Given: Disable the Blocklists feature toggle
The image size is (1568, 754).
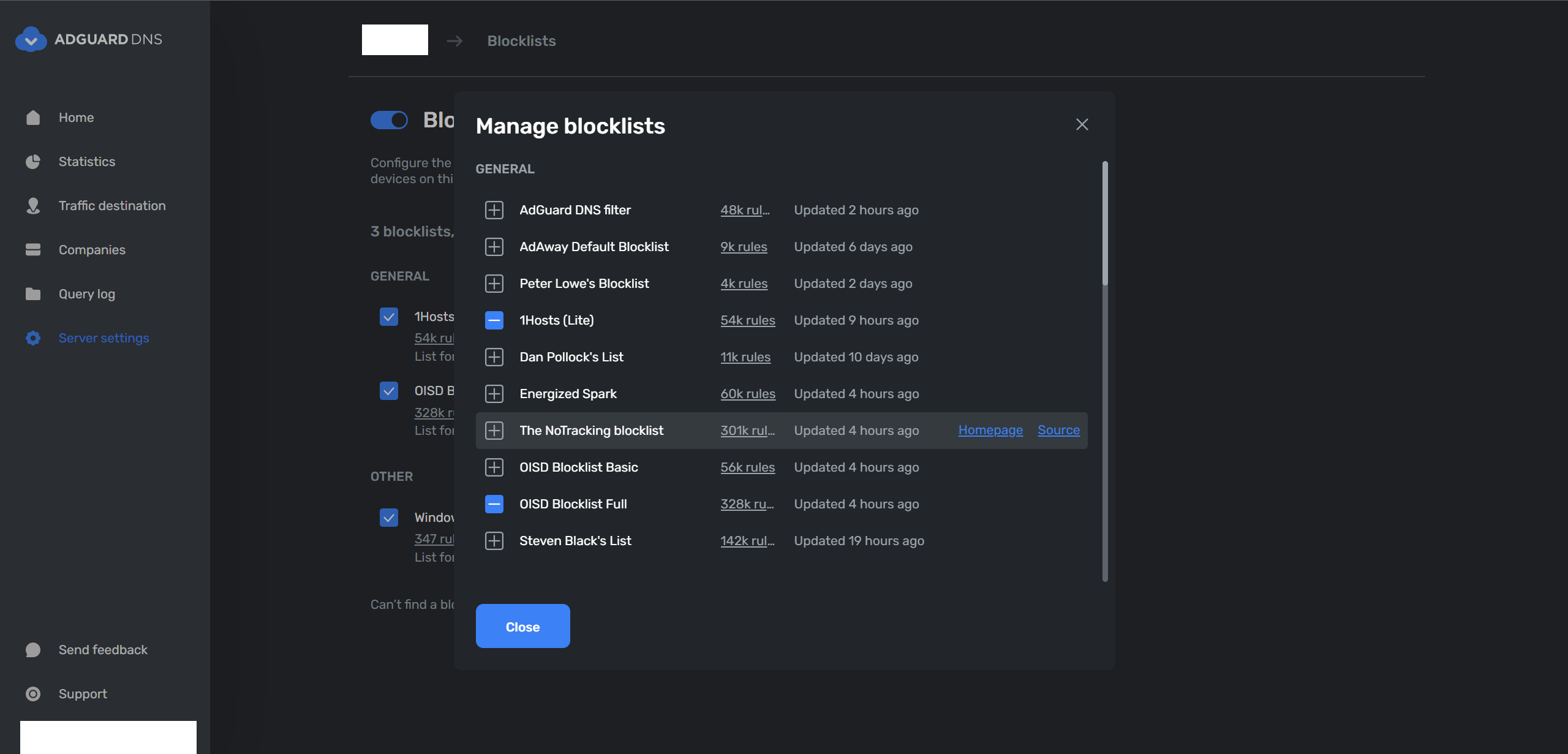Looking at the screenshot, I should [x=389, y=120].
